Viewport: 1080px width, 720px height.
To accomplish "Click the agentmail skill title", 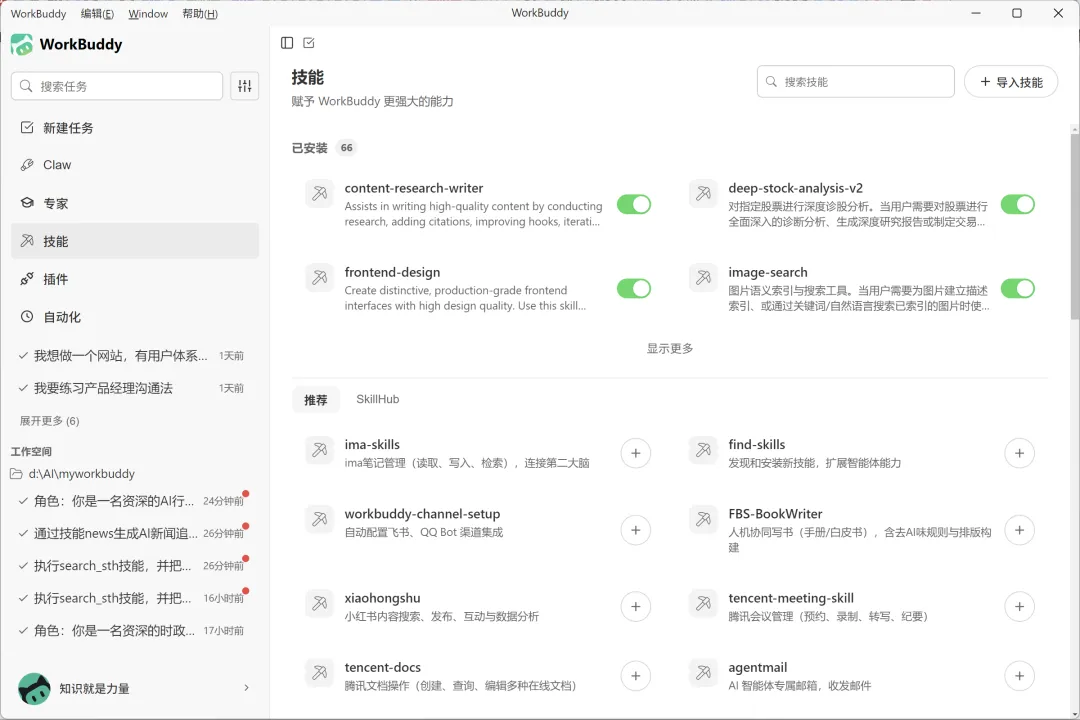I will pyautogui.click(x=758, y=668).
